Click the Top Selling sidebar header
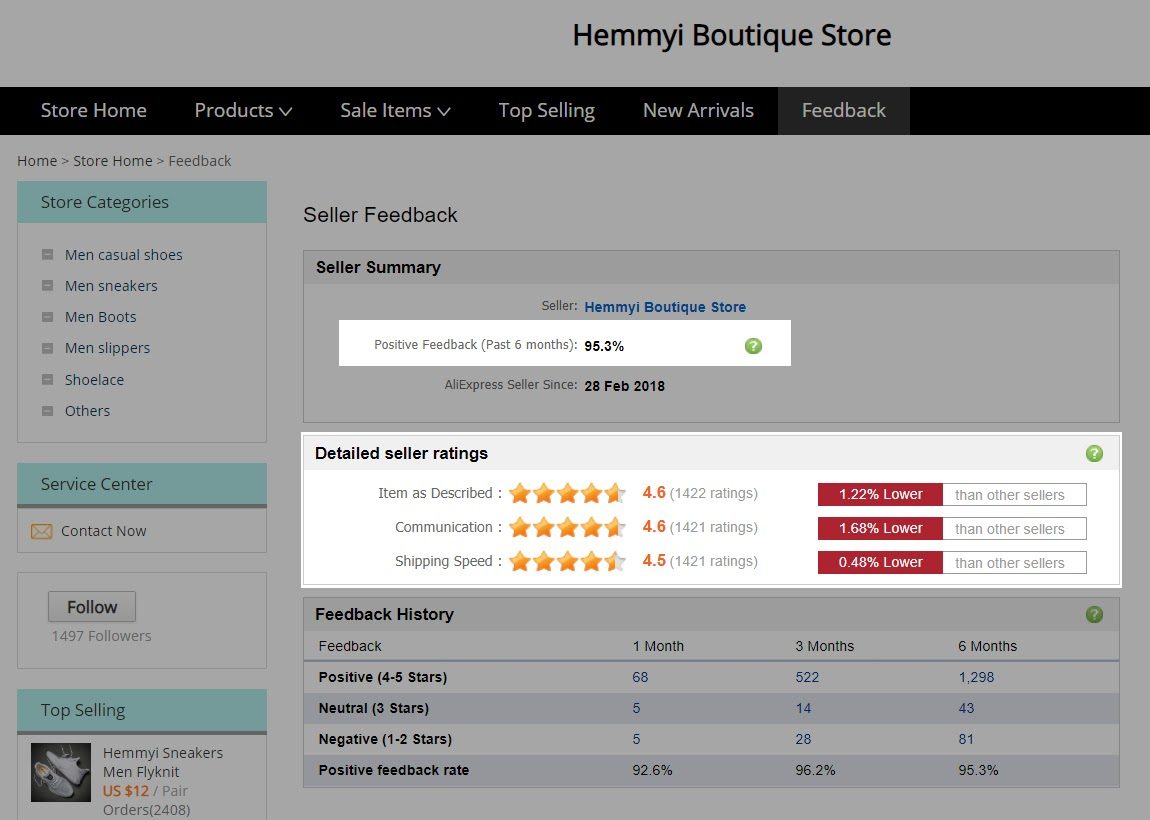The image size is (1150, 820). [142, 710]
